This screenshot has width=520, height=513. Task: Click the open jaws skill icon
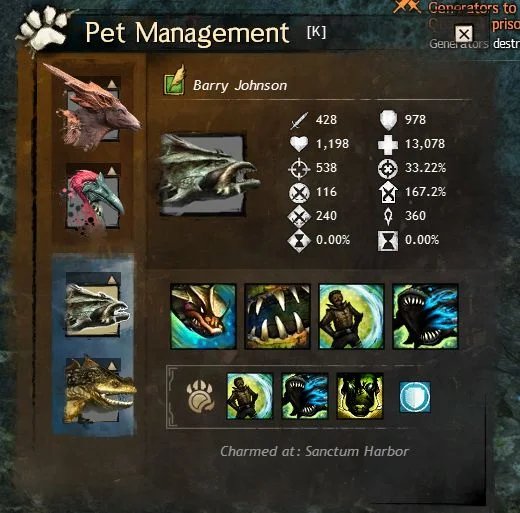point(277,316)
